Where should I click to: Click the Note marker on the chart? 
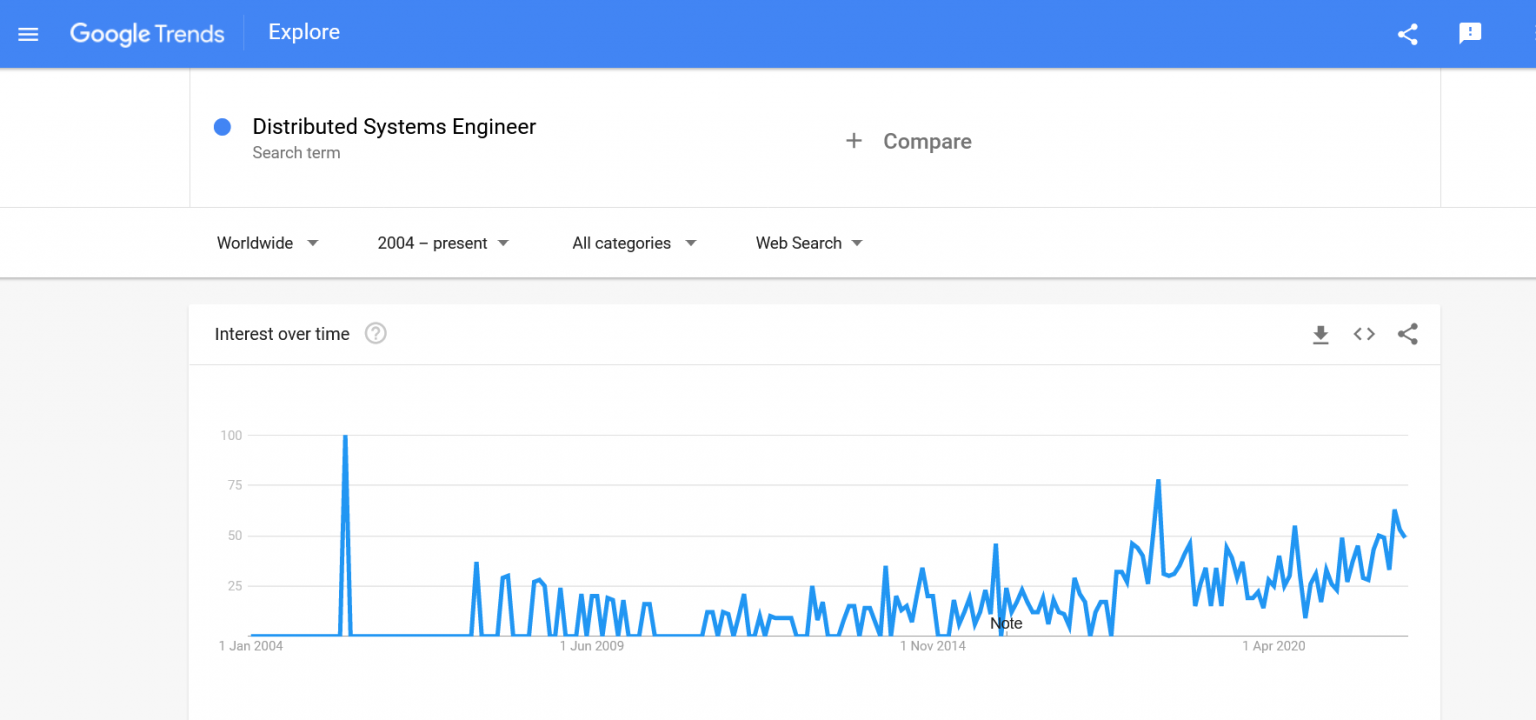[1006, 623]
